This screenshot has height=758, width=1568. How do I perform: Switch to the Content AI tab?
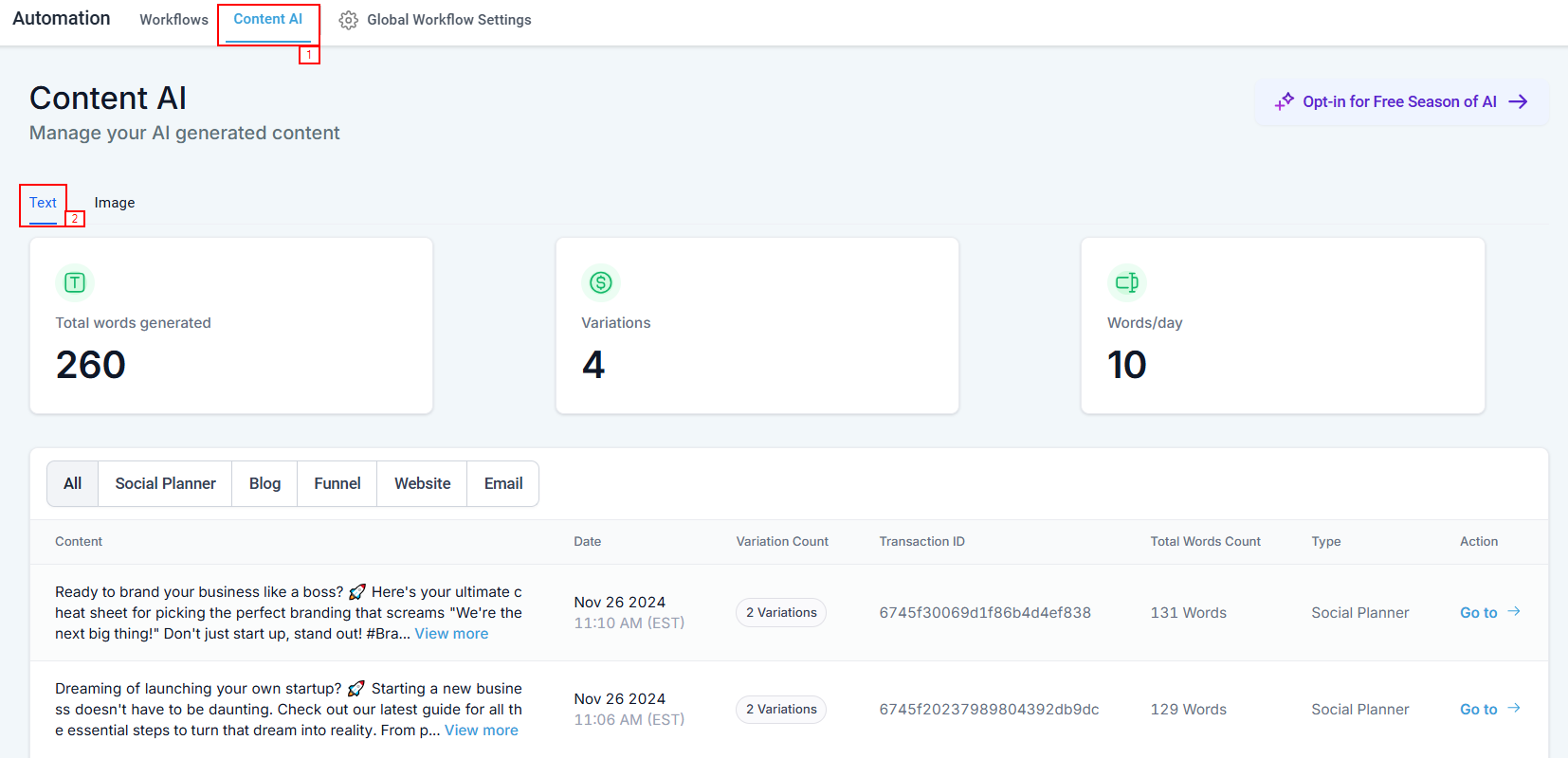coord(268,20)
